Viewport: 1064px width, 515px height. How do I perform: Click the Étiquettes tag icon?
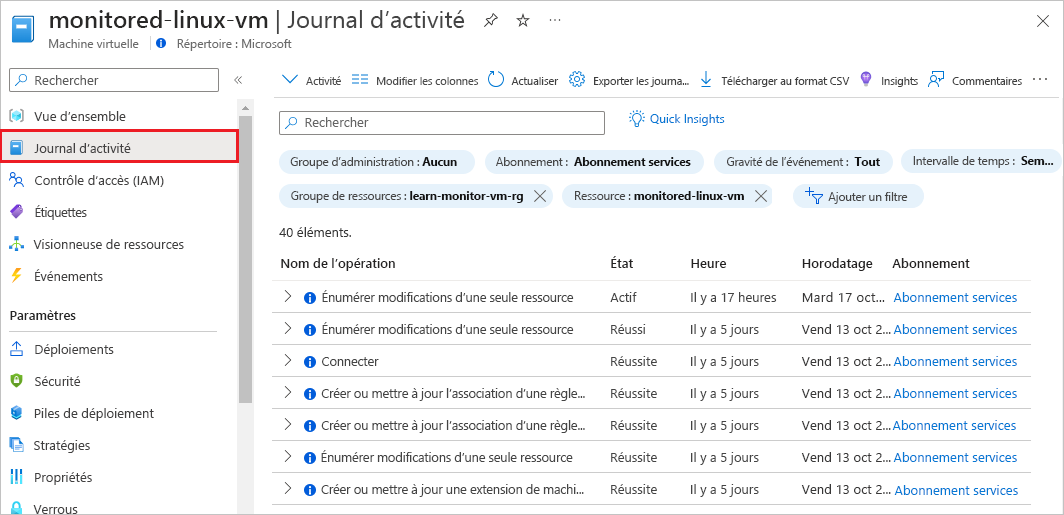click(17, 212)
